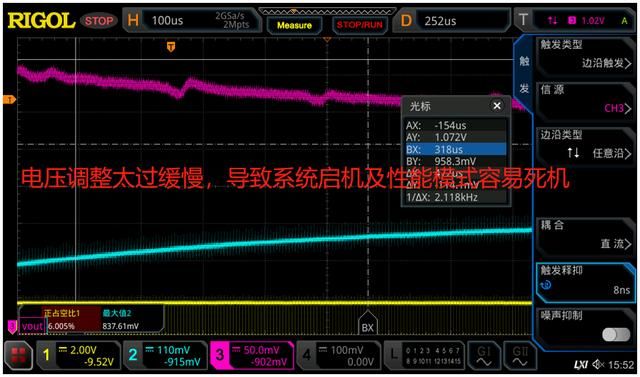The height and width of the screenshot is (377, 640).
Task: Click the 触发 side tab
Action: [524, 75]
